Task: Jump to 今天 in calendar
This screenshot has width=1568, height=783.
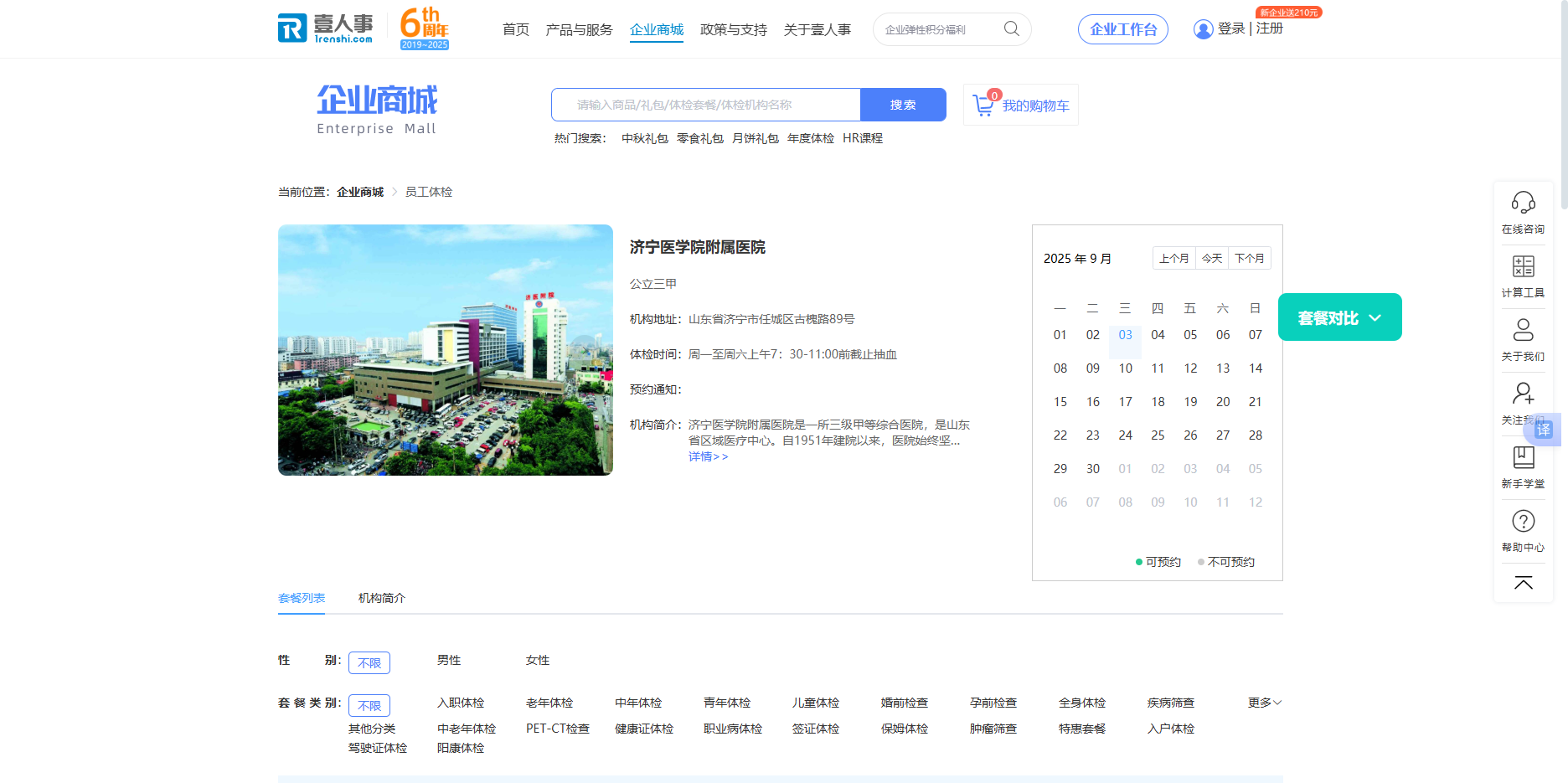Action: click(1212, 258)
